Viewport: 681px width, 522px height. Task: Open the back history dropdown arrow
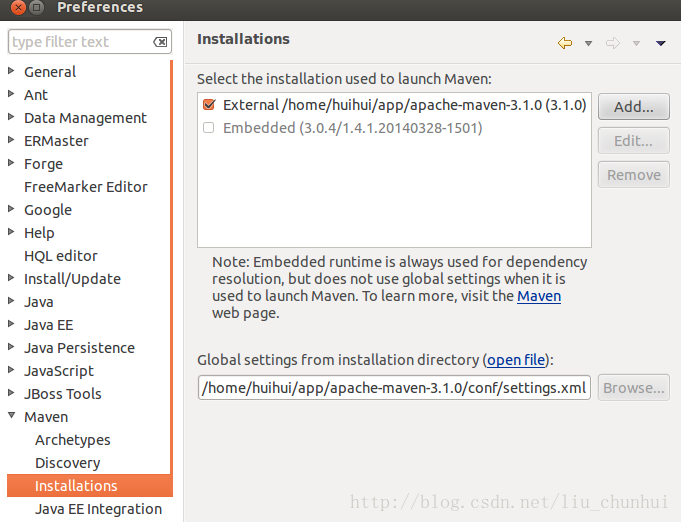coord(588,43)
